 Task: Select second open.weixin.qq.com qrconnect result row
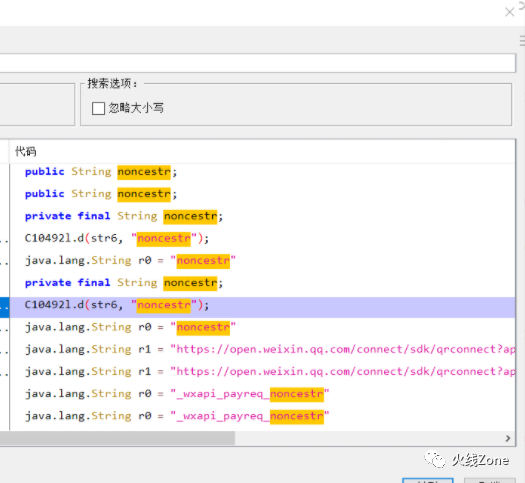click(x=262, y=372)
